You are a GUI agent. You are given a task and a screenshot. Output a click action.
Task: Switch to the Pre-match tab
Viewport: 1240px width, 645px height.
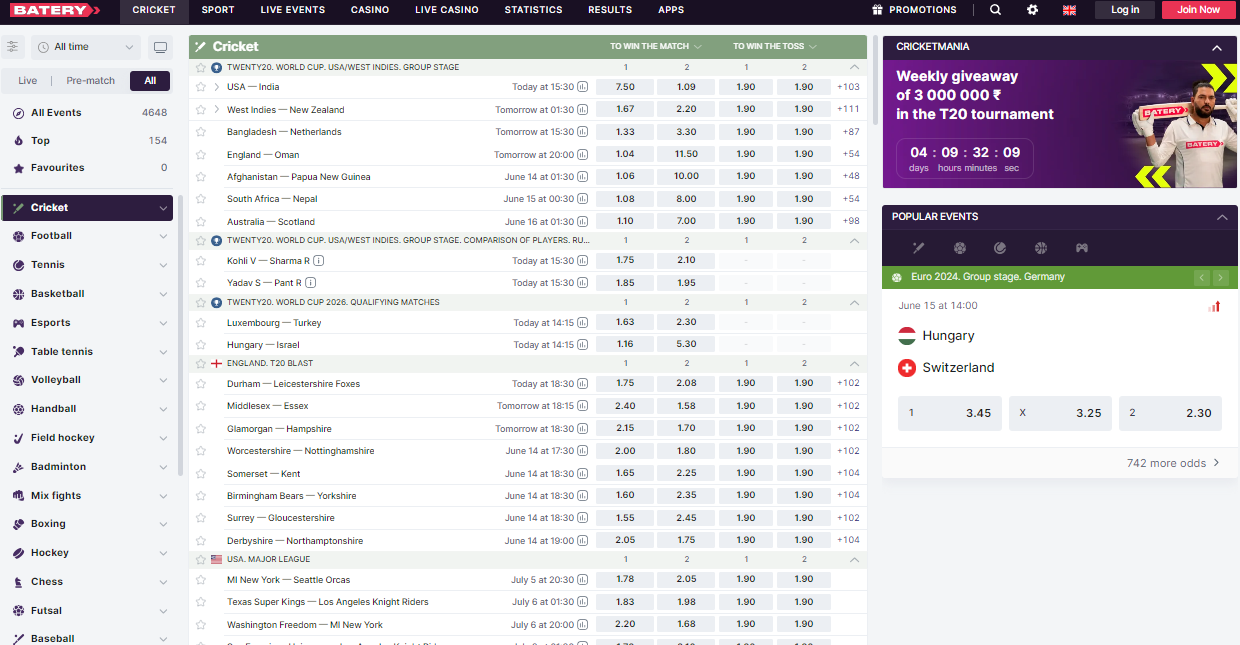91,81
